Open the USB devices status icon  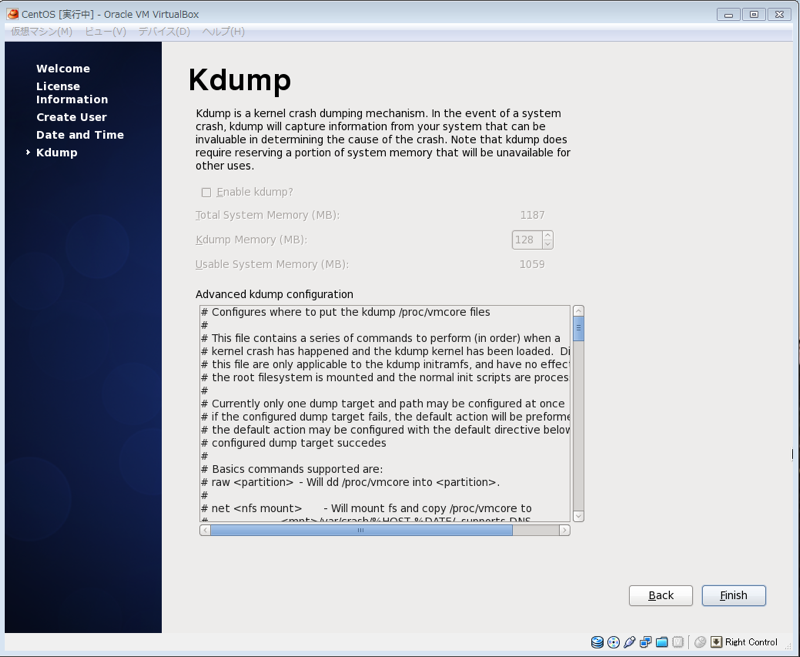630,642
